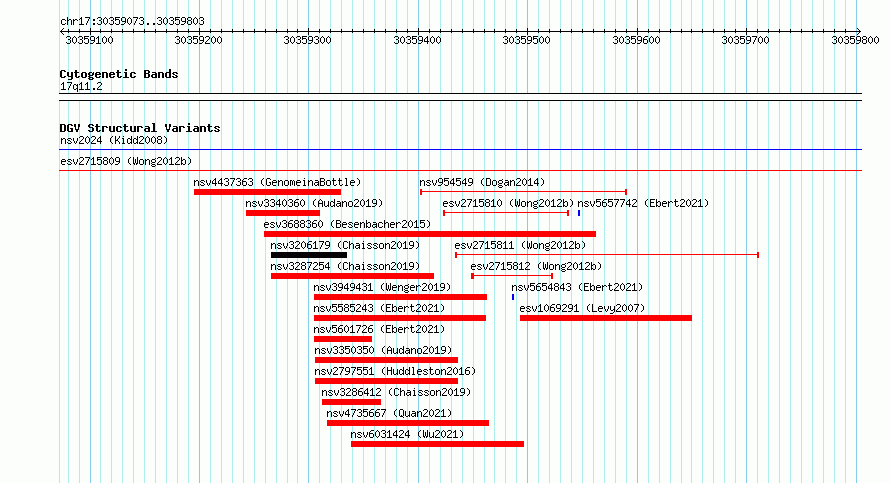Select the long red bar of esv3688360
This screenshot has width=890, height=483.
click(430, 234)
